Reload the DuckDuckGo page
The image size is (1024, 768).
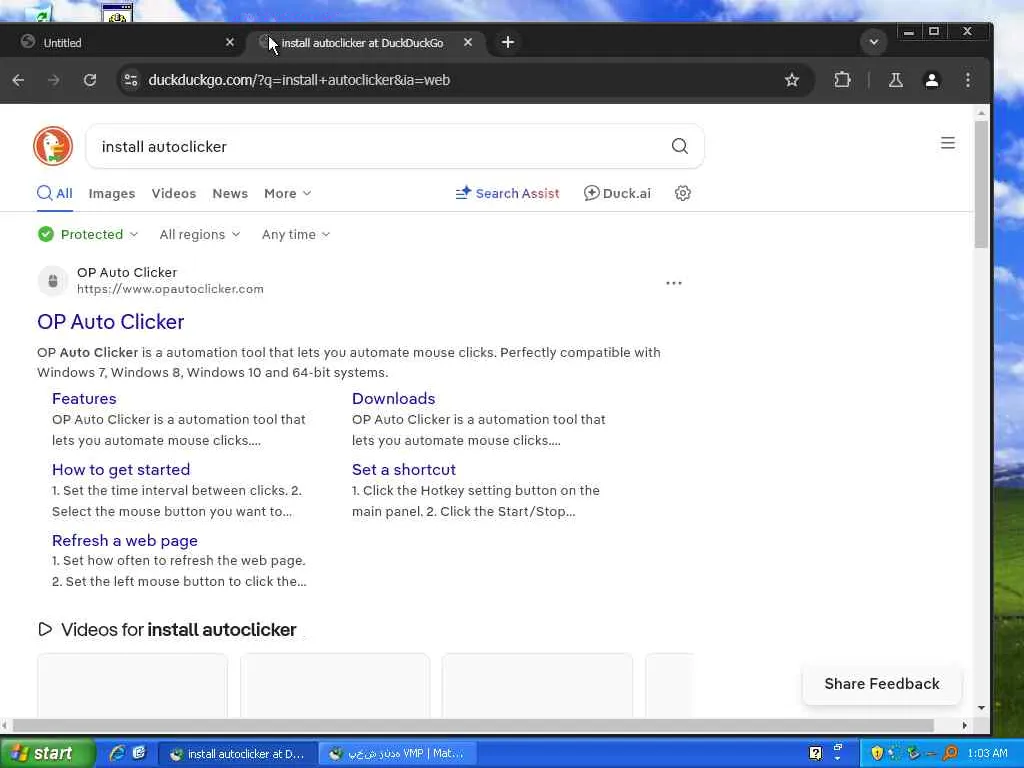click(x=90, y=80)
